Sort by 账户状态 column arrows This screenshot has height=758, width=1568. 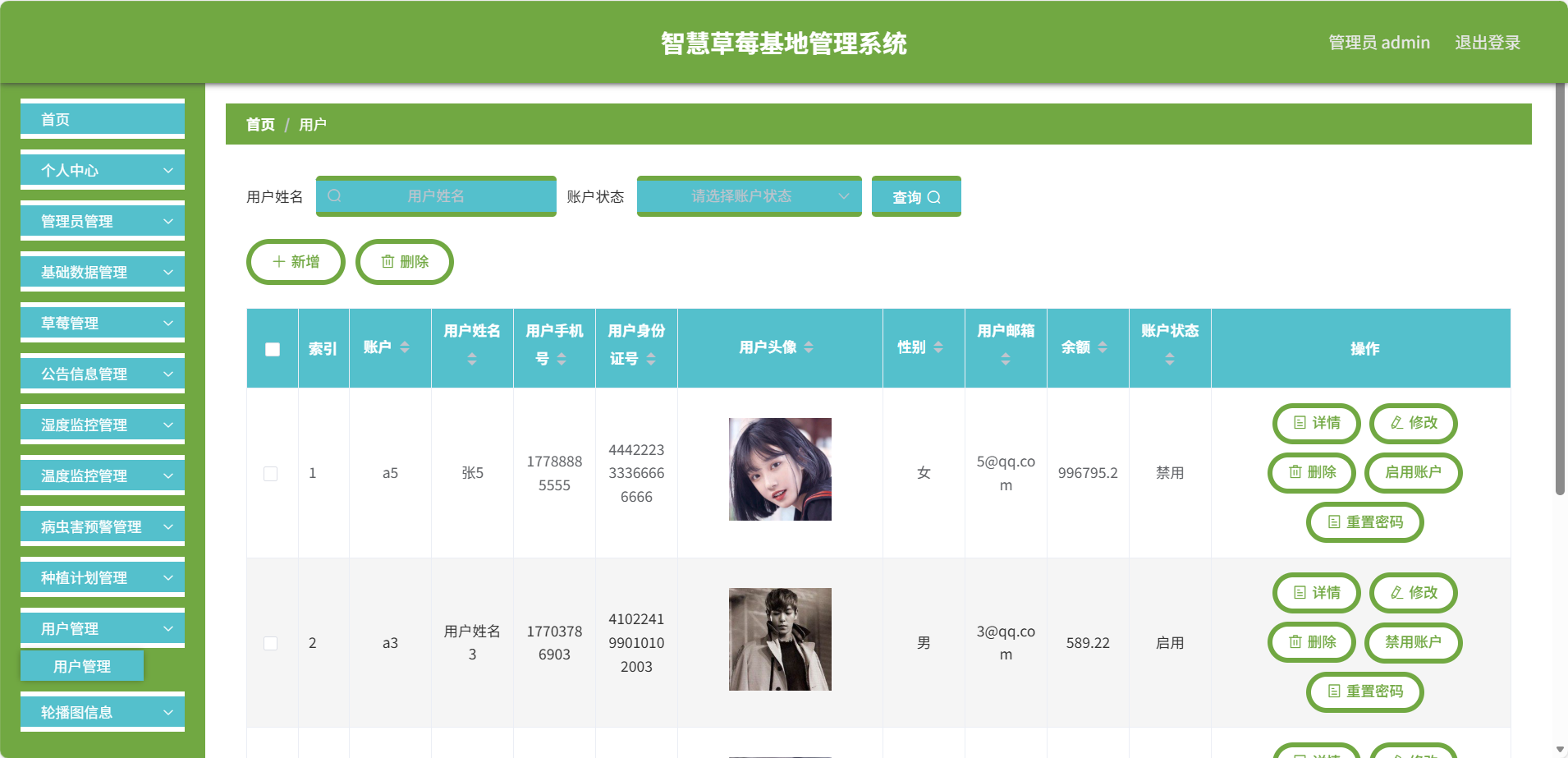[x=1170, y=359]
